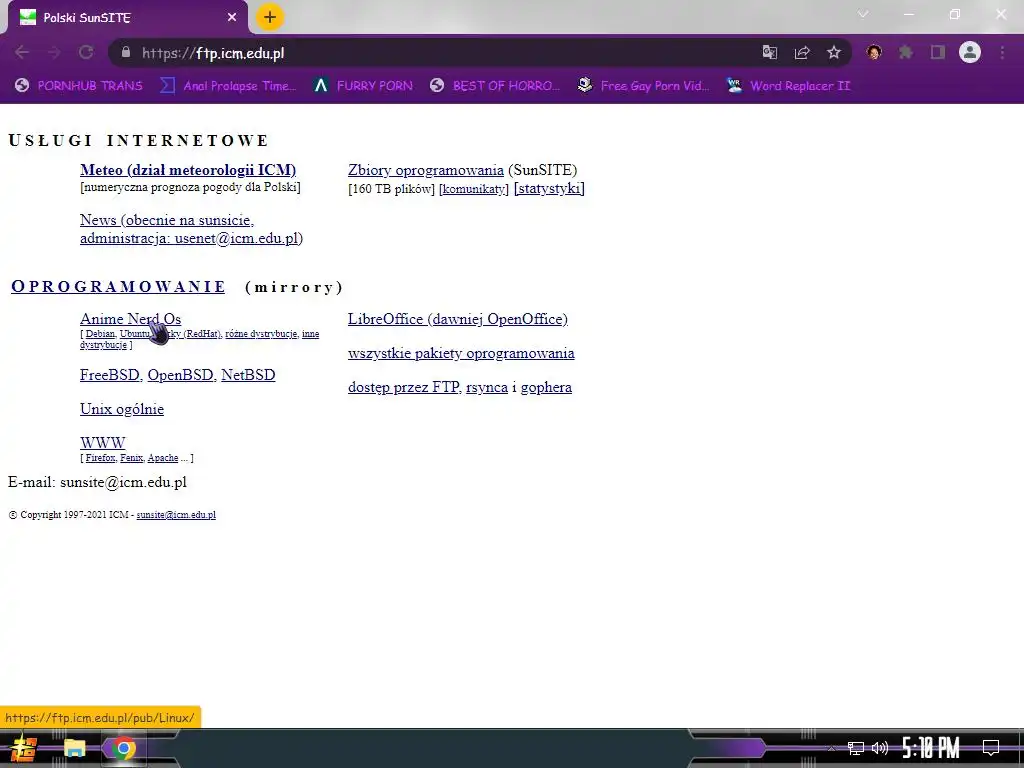Open the News usenet administration link
Image resolution: width=1024 pixels, height=768 pixels.
190,229
